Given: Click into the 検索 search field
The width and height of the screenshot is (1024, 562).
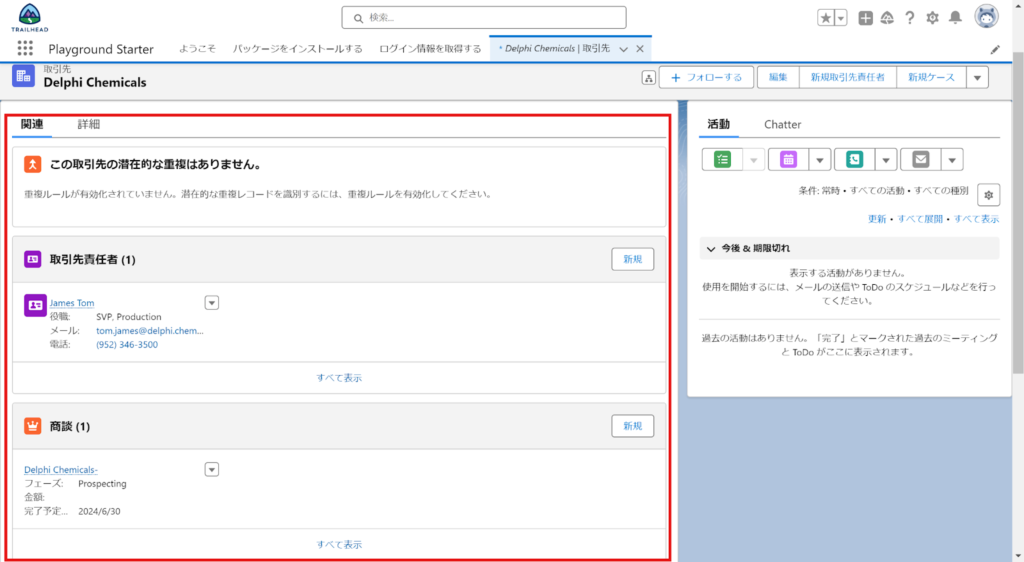Looking at the screenshot, I should click(484, 18).
